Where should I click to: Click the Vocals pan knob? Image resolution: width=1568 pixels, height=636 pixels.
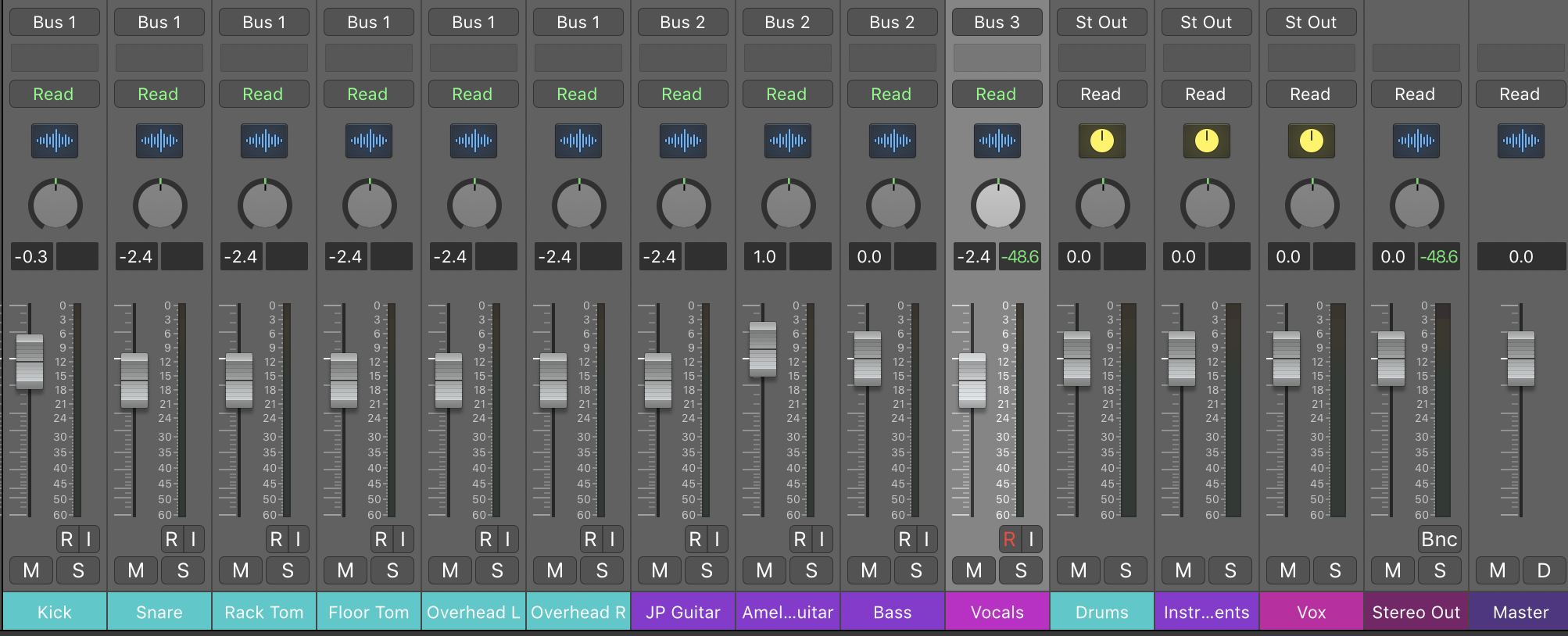coord(998,205)
